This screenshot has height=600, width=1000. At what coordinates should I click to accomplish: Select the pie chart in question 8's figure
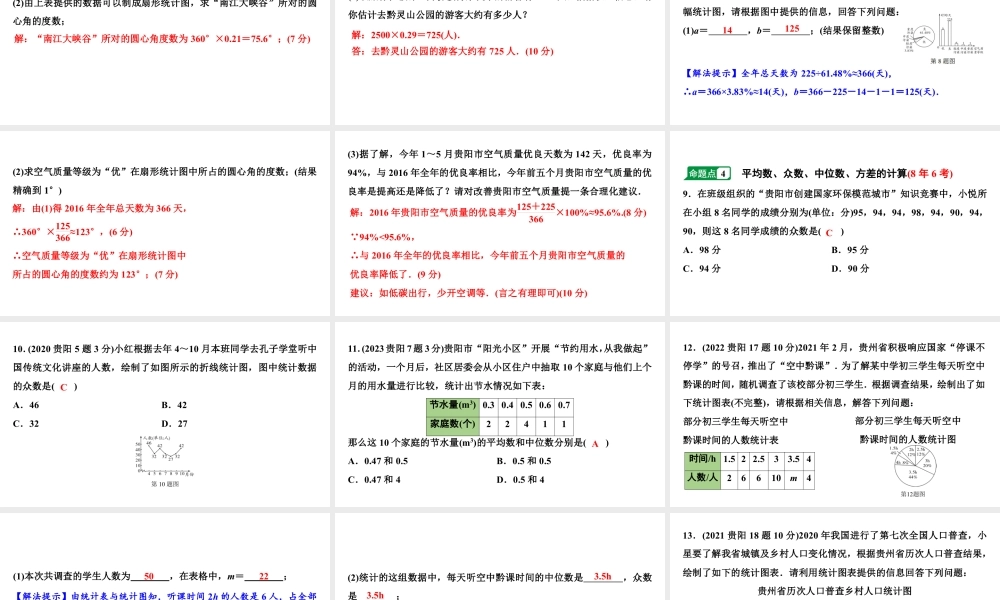(924, 36)
